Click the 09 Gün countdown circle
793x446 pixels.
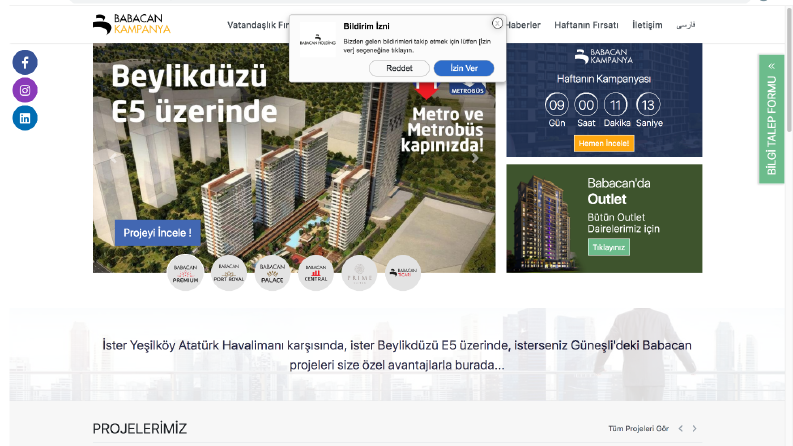(x=557, y=105)
